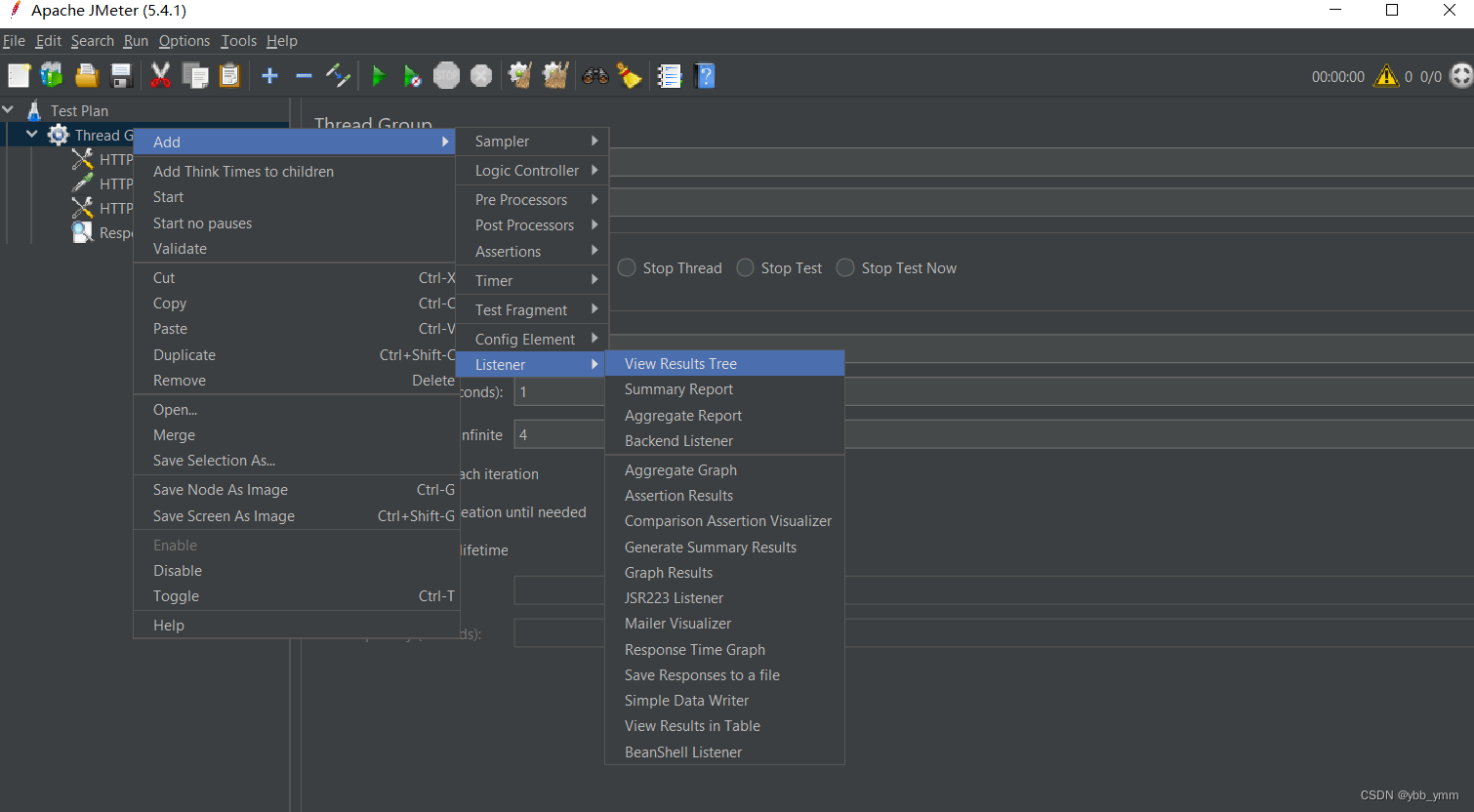
Task: Click the Expand All plus icon
Action: (270, 76)
